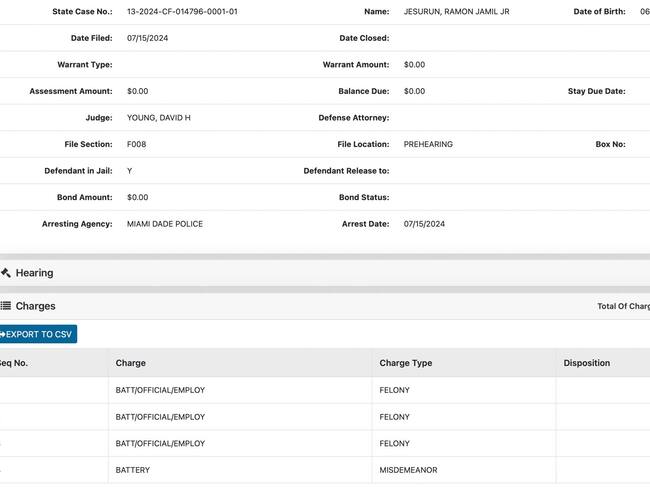Click the MIAMI DADE POLICE arresting agency value
This screenshot has width=650, height=487.
point(165,224)
